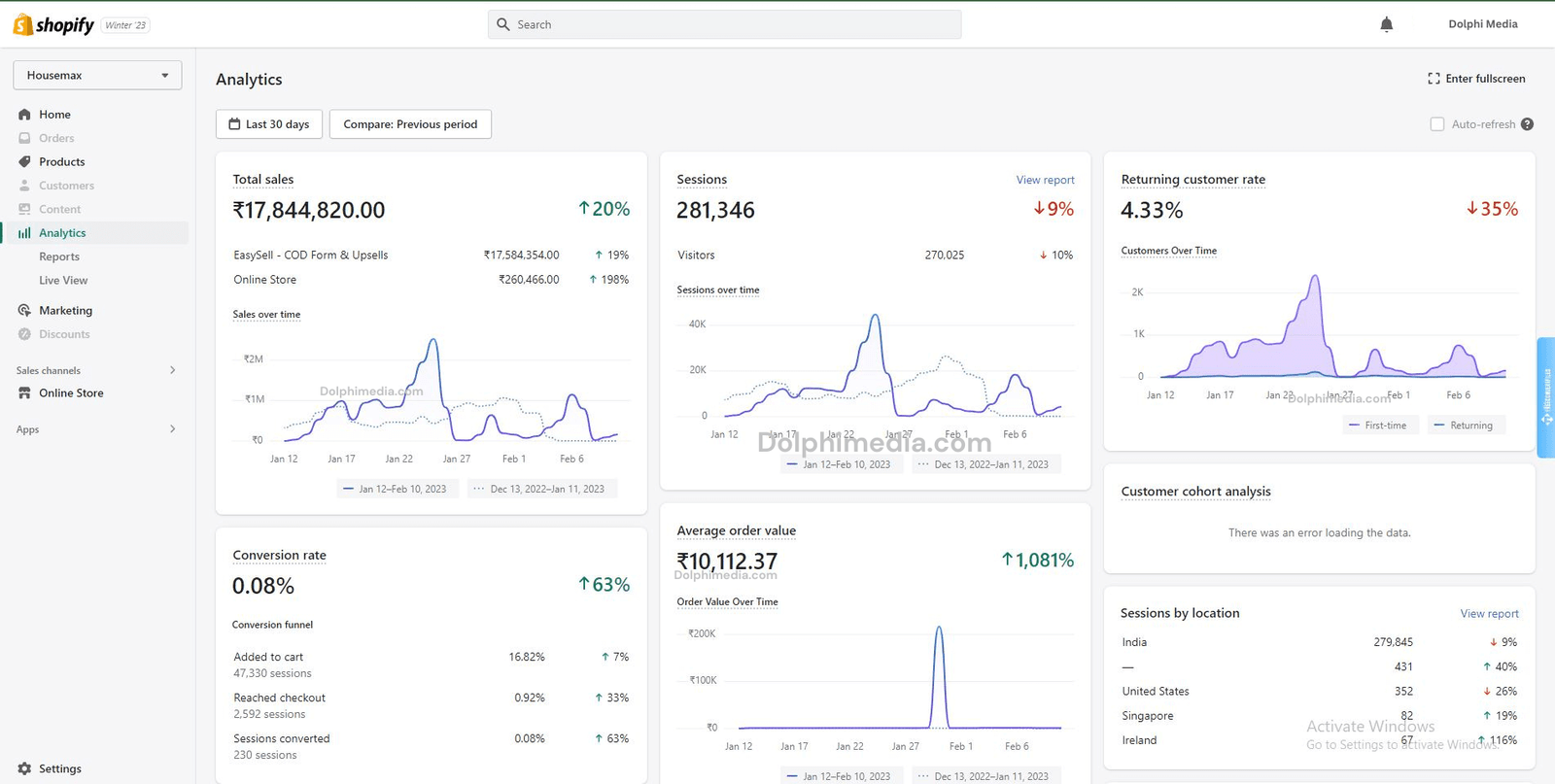Open Settings gear icon
Screen dimensions: 1555x784
24,768
